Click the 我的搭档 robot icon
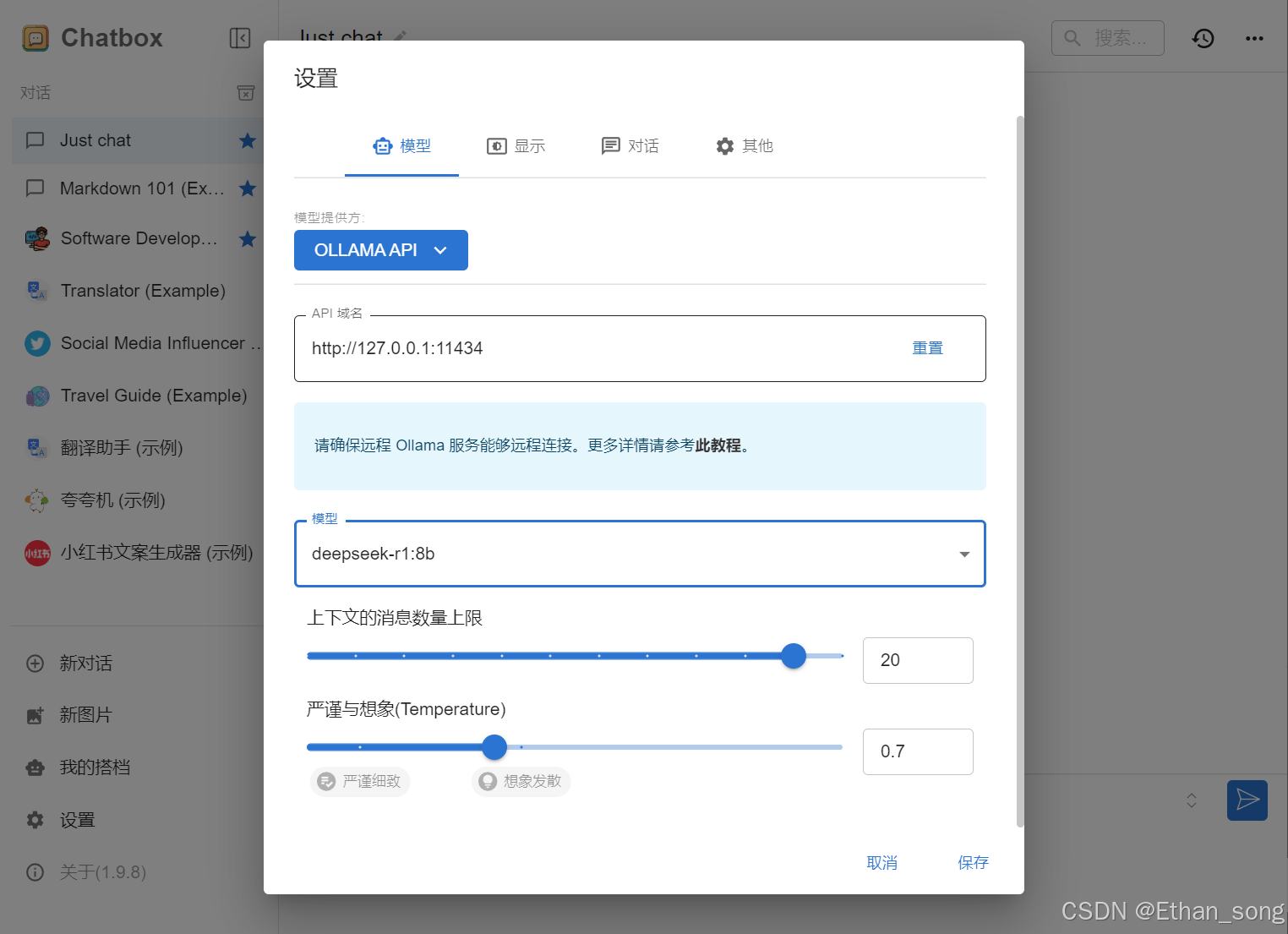 35,767
